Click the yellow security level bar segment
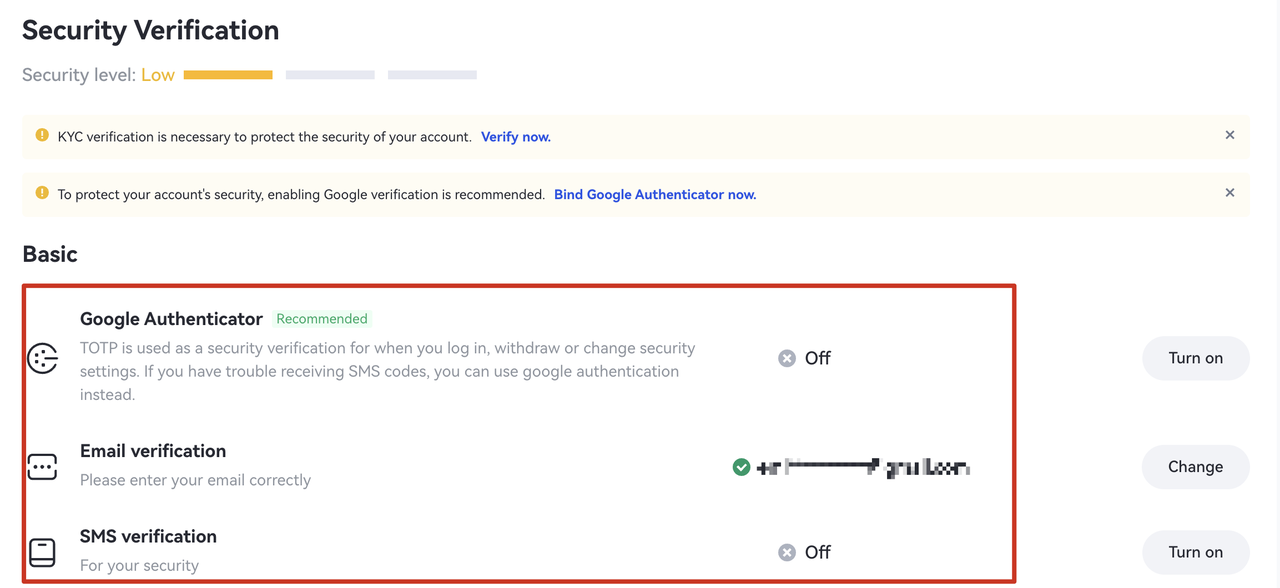The width and height of the screenshot is (1280, 588). 228,75
